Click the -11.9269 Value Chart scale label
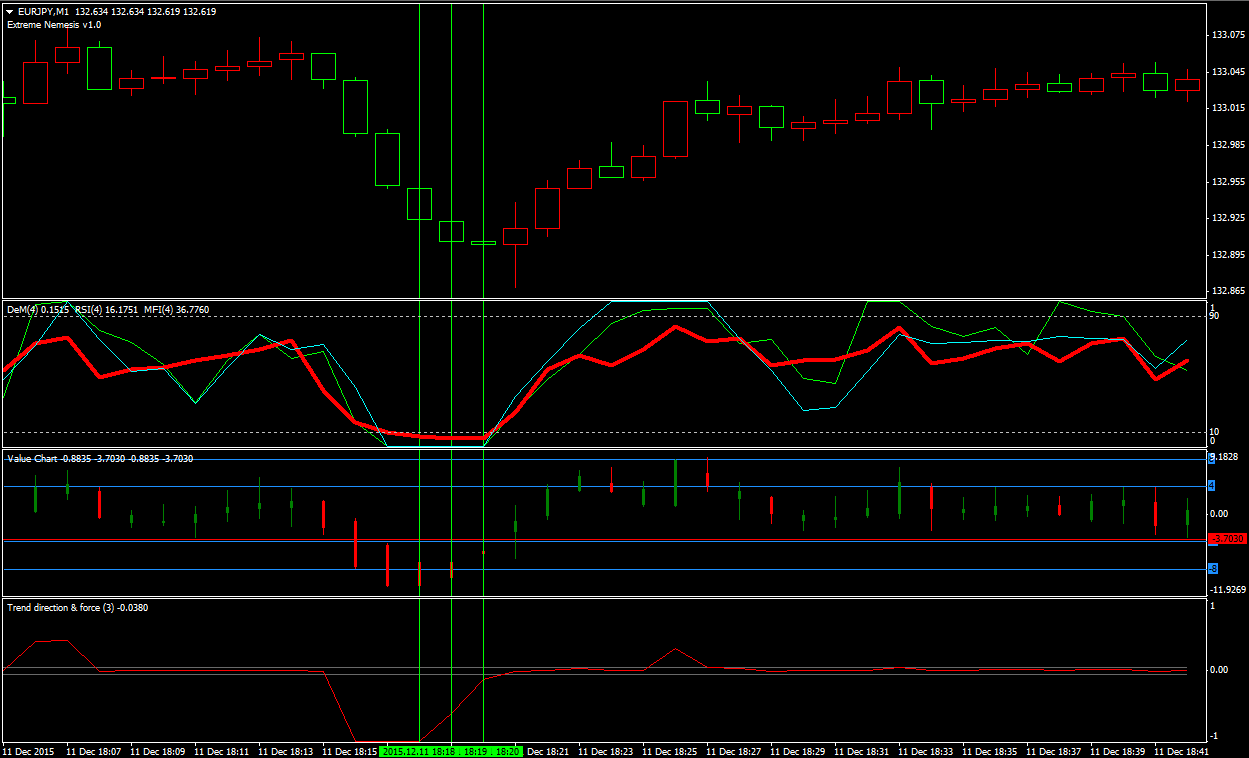 pyautogui.click(x=1227, y=589)
